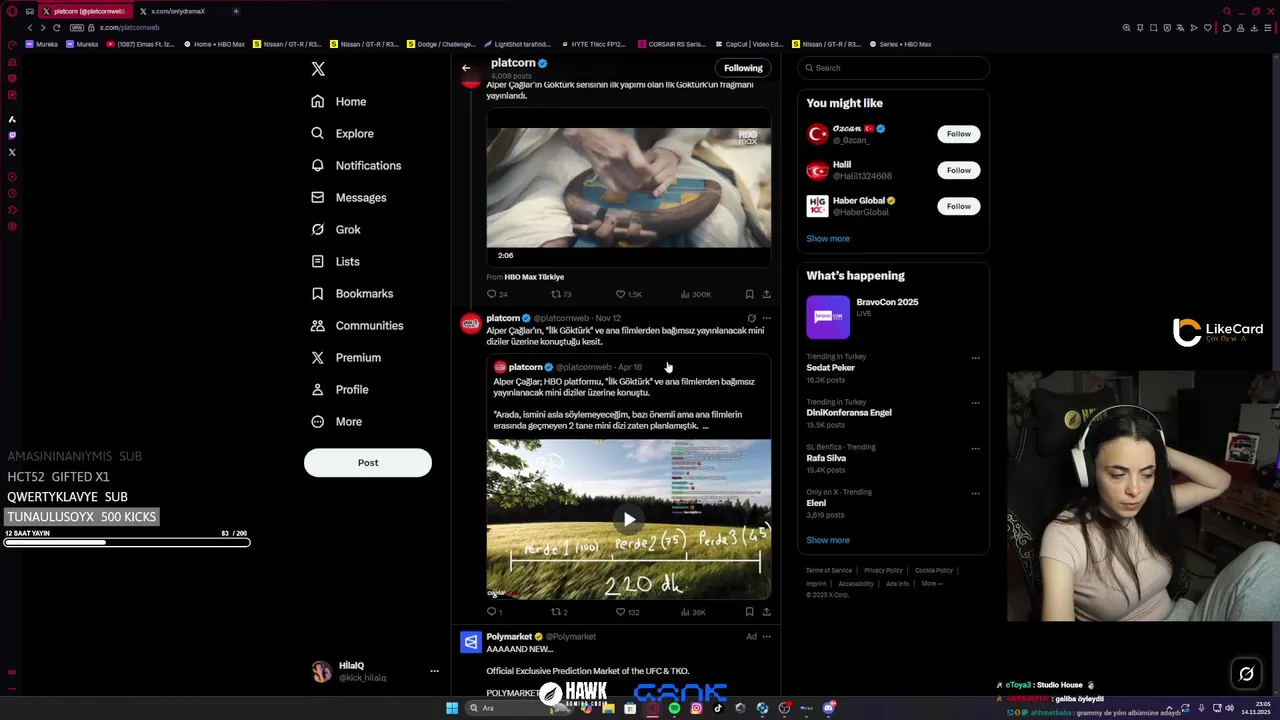The width and height of the screenshot is (1280, 720).
Task: Open Notifications in the sidebar
Action: 356,166
